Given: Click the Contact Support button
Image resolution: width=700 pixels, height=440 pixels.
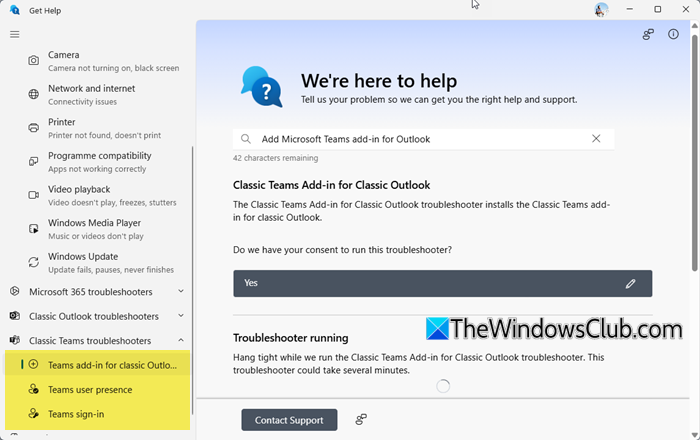Looking at the screenshot, I should tap(289, 420).
